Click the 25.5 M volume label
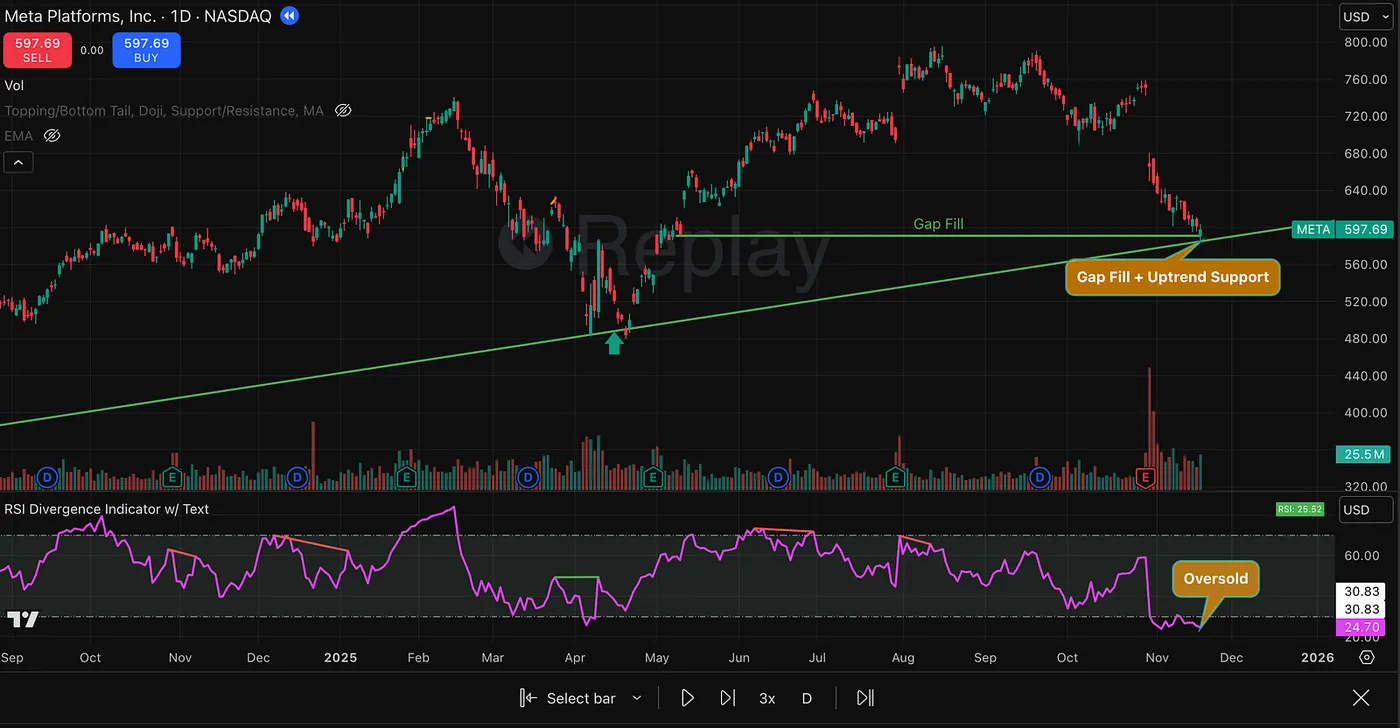 click(x=1364, y=455)
